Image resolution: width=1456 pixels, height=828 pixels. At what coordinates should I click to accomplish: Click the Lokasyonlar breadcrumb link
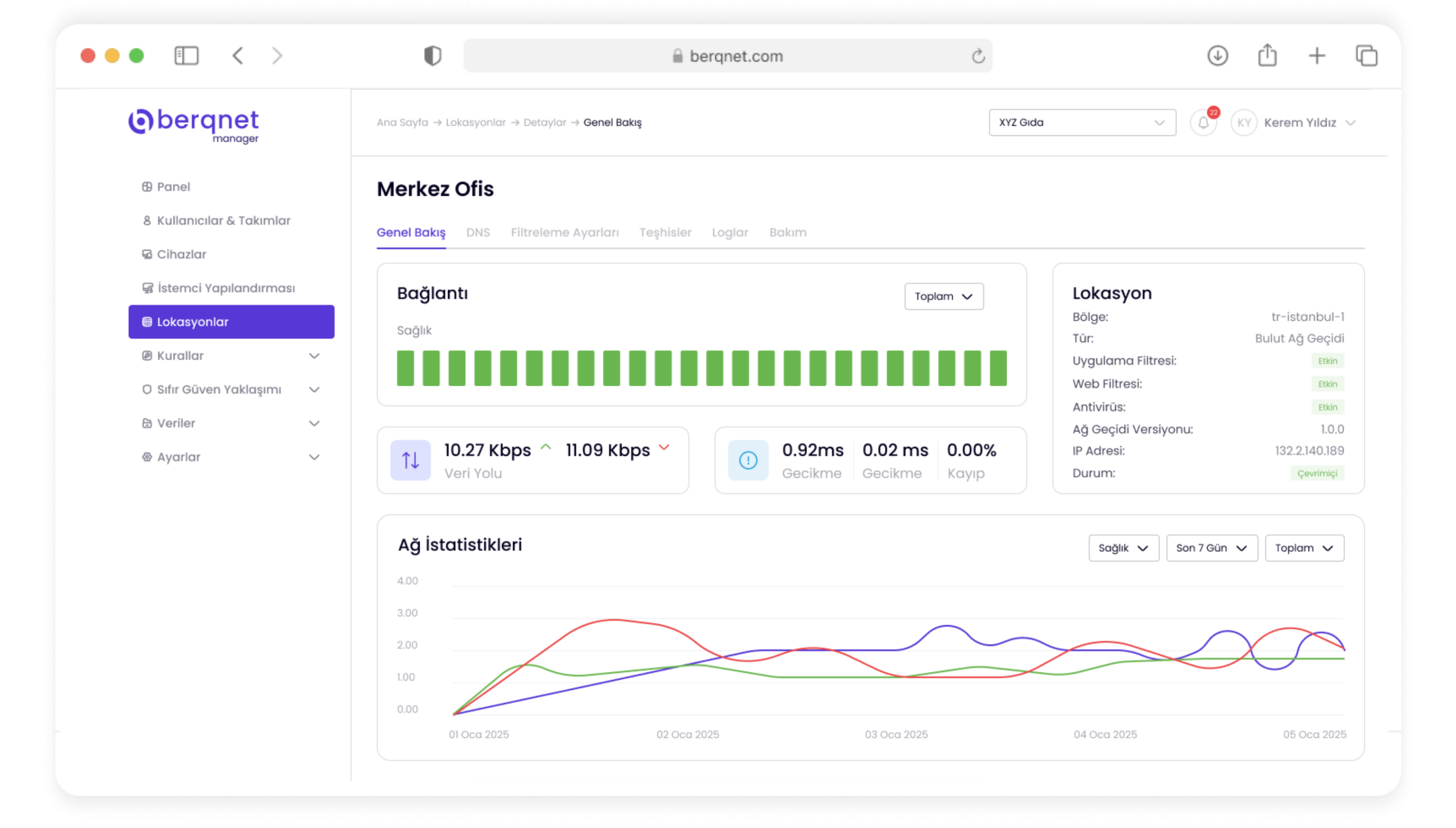(475, 122)
